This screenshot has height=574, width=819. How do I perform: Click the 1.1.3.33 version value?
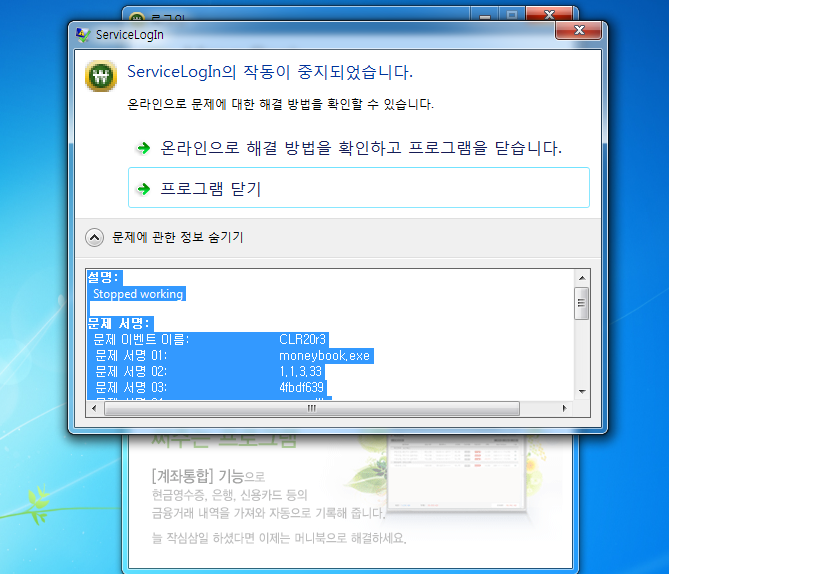point(300,371)
